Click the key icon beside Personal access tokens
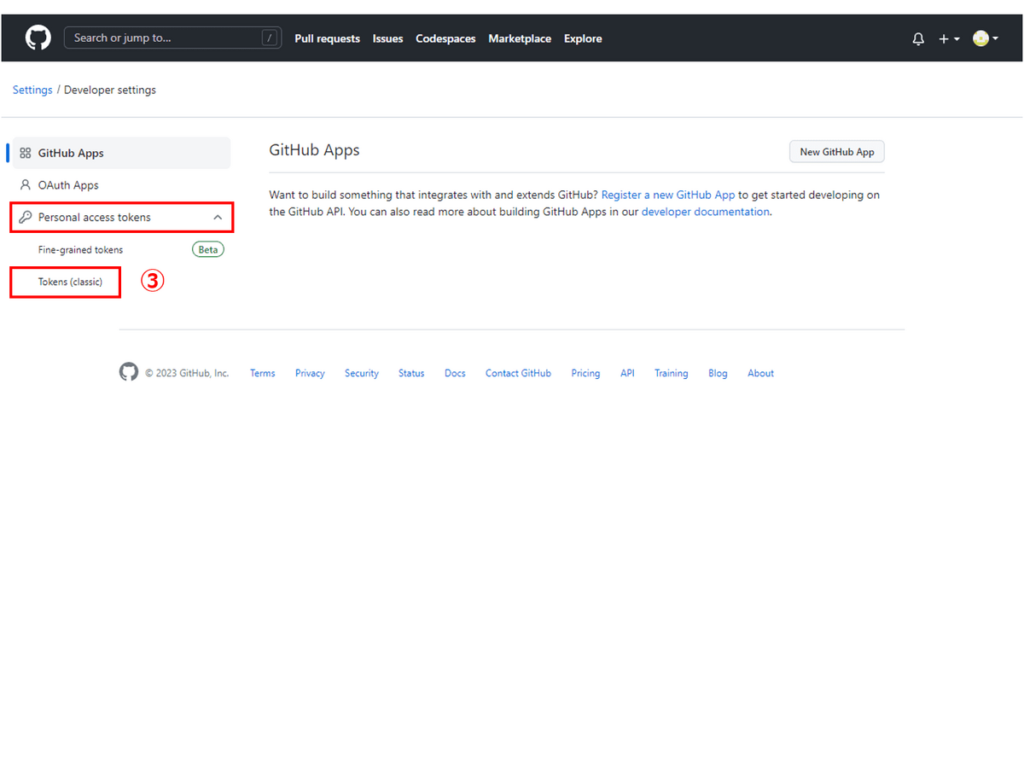Image resolution: width=1024 pixels, height=769 pixels. [25, 217]
